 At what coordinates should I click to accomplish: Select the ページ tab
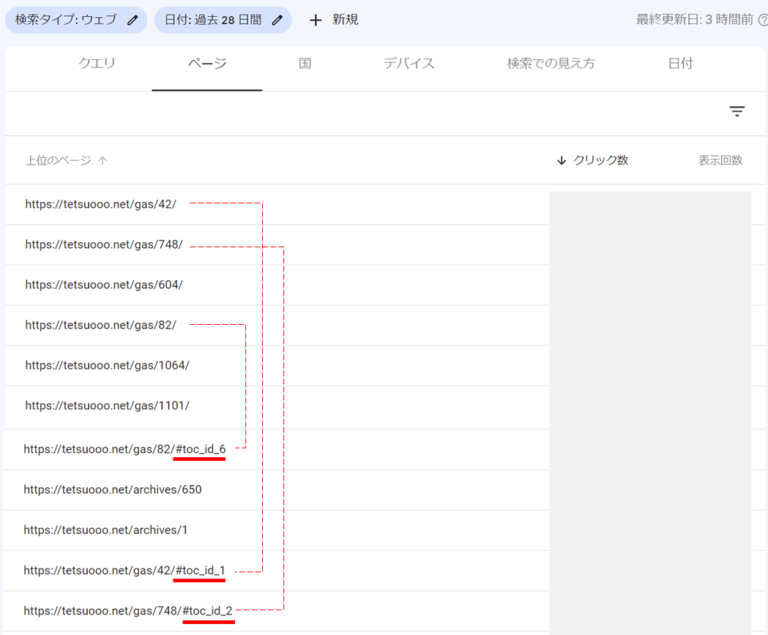point(207,64)
